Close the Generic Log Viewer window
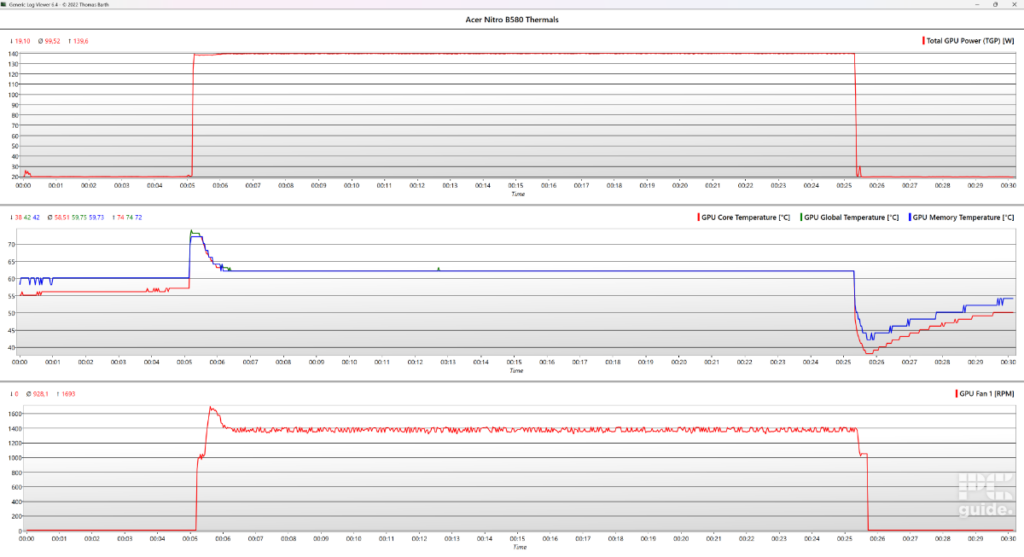The image size is (1024, 557). coord(1014,4)
